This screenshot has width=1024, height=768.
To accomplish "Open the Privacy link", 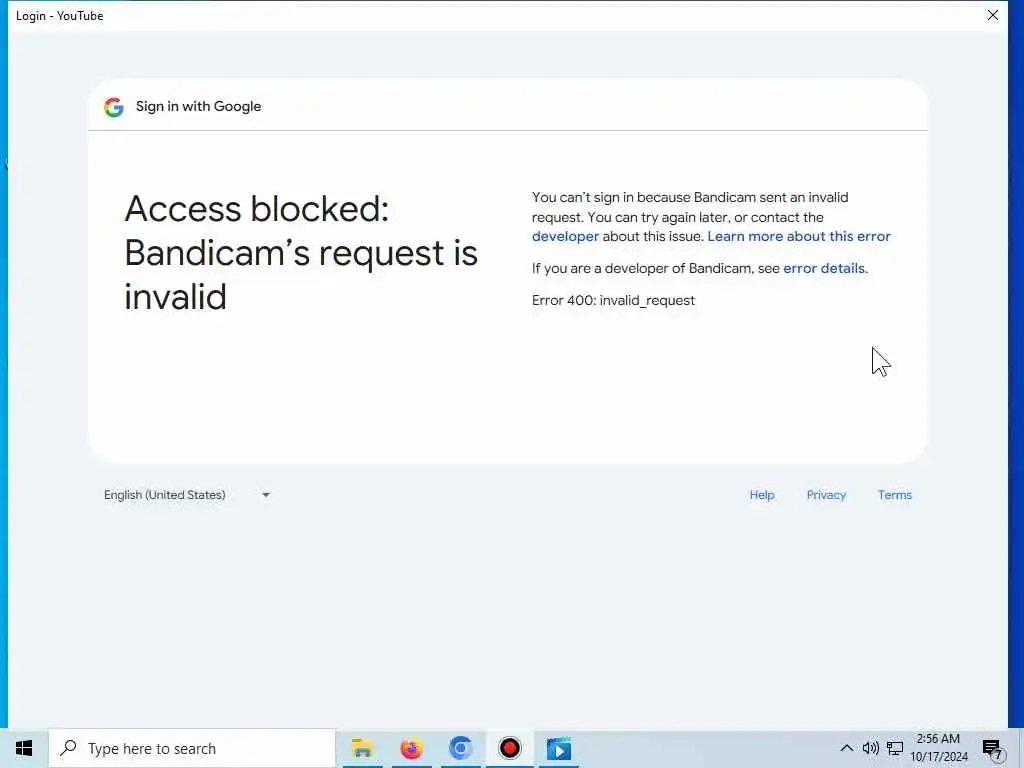I will click(x=826, y=495).
